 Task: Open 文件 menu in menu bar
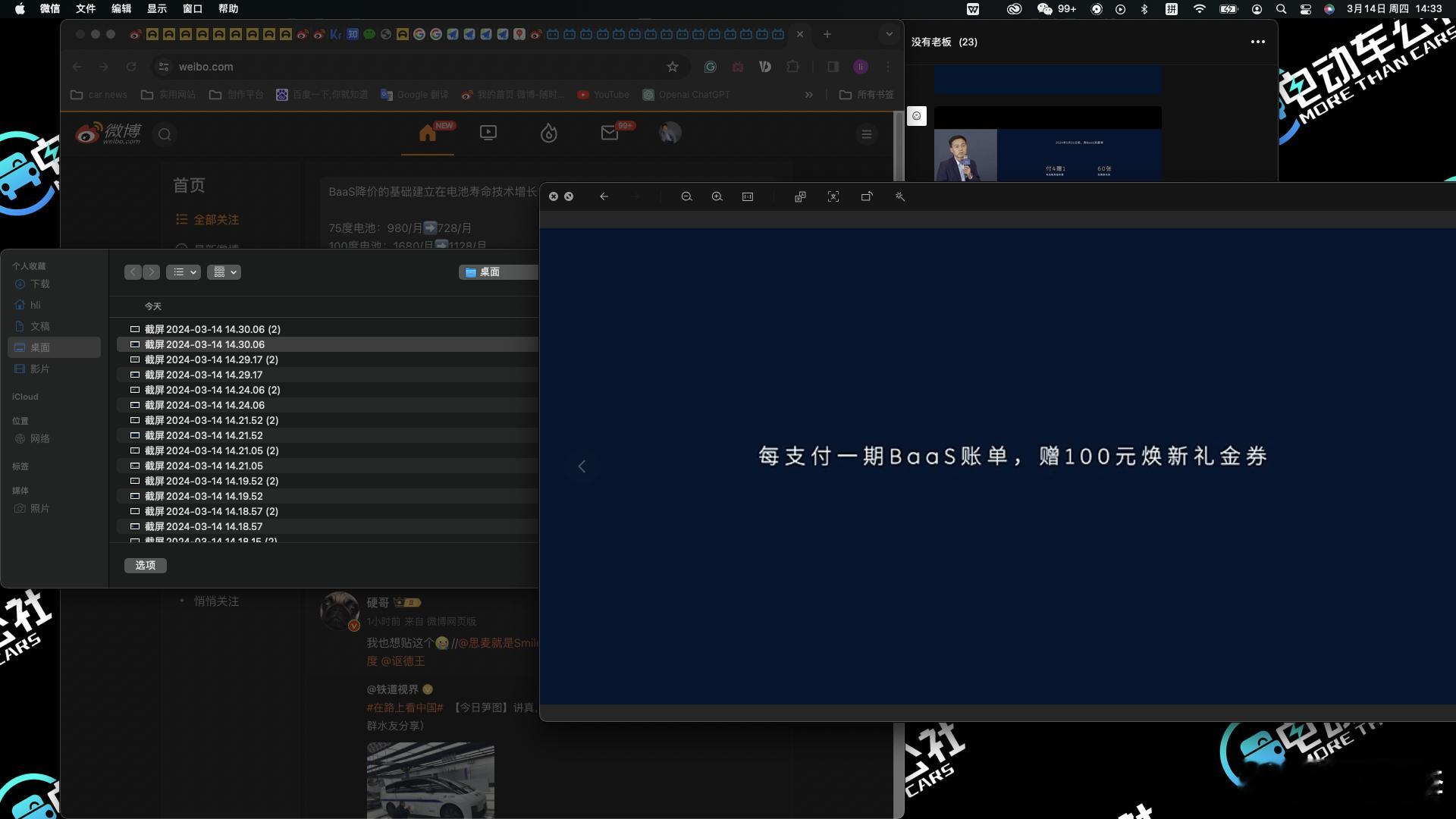pyautogui.click(x=86, y=9)
